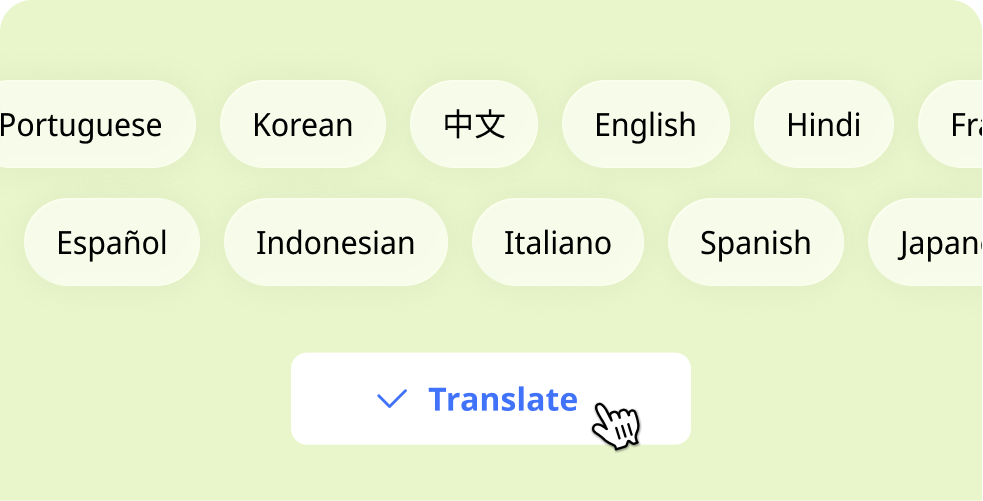
Task: Click the Korean pill next to Portuguese
Action: 302,125
